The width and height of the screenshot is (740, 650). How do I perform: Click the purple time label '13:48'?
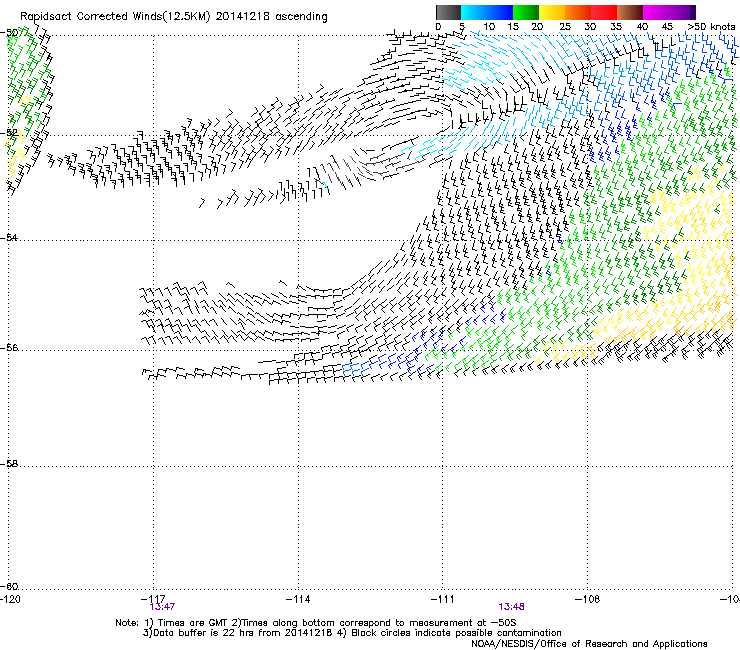click(x=511, y=607)
